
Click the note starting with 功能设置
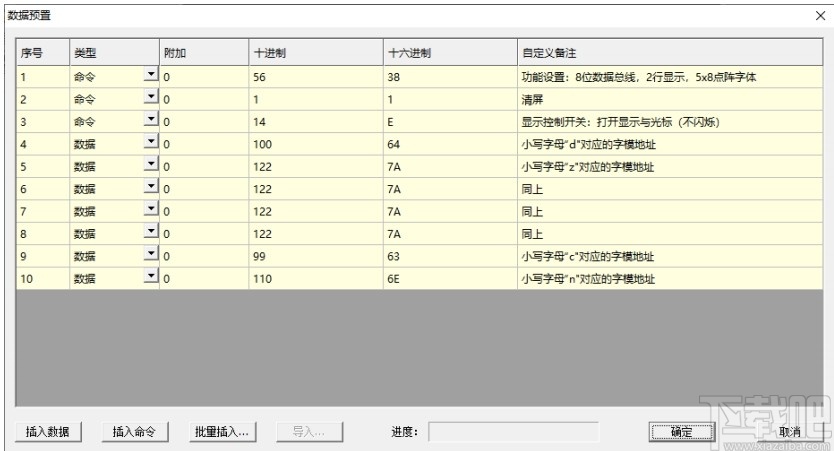[x=670, y=77]
